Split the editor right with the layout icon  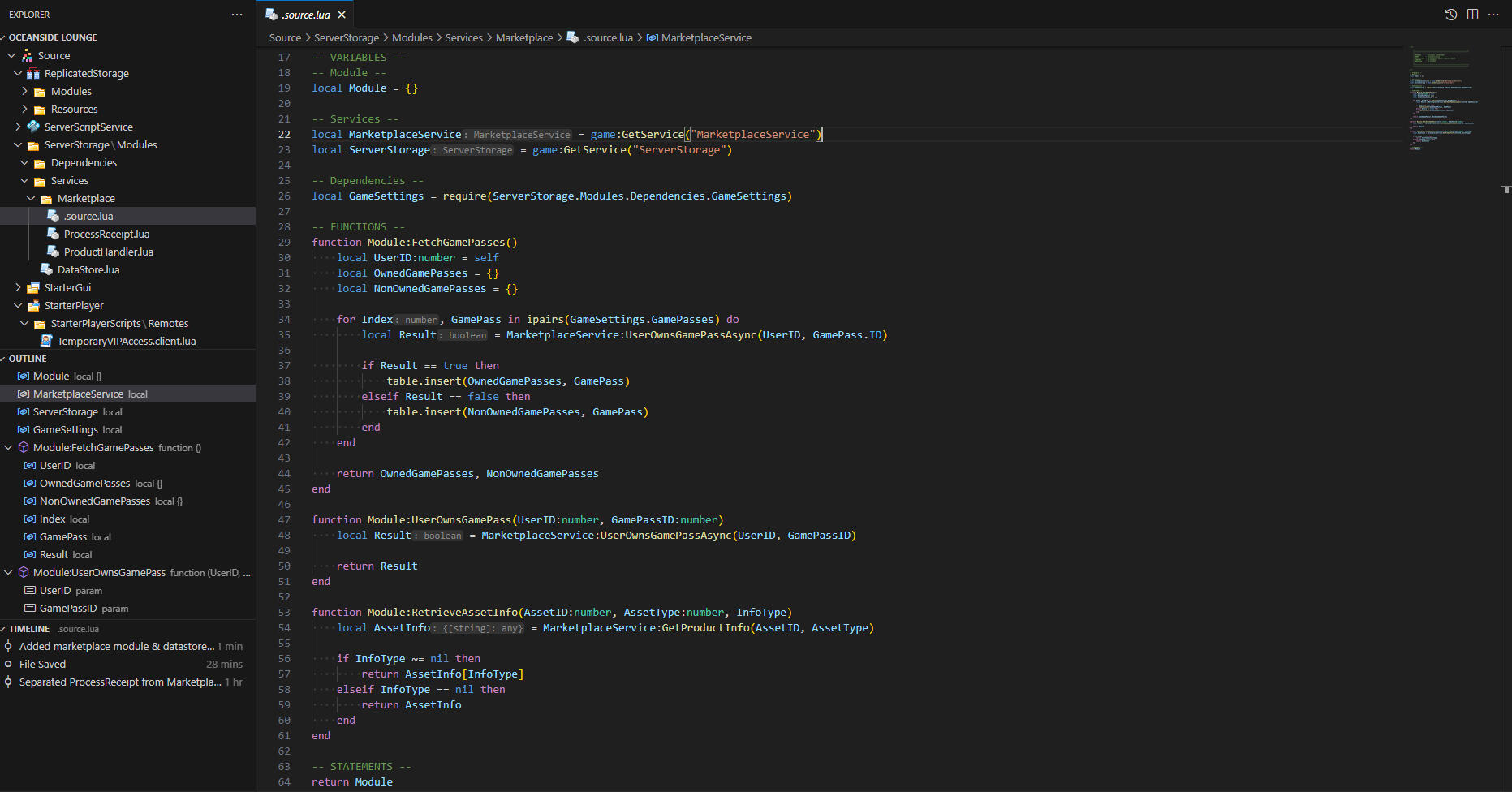[x=1472, y=15]
